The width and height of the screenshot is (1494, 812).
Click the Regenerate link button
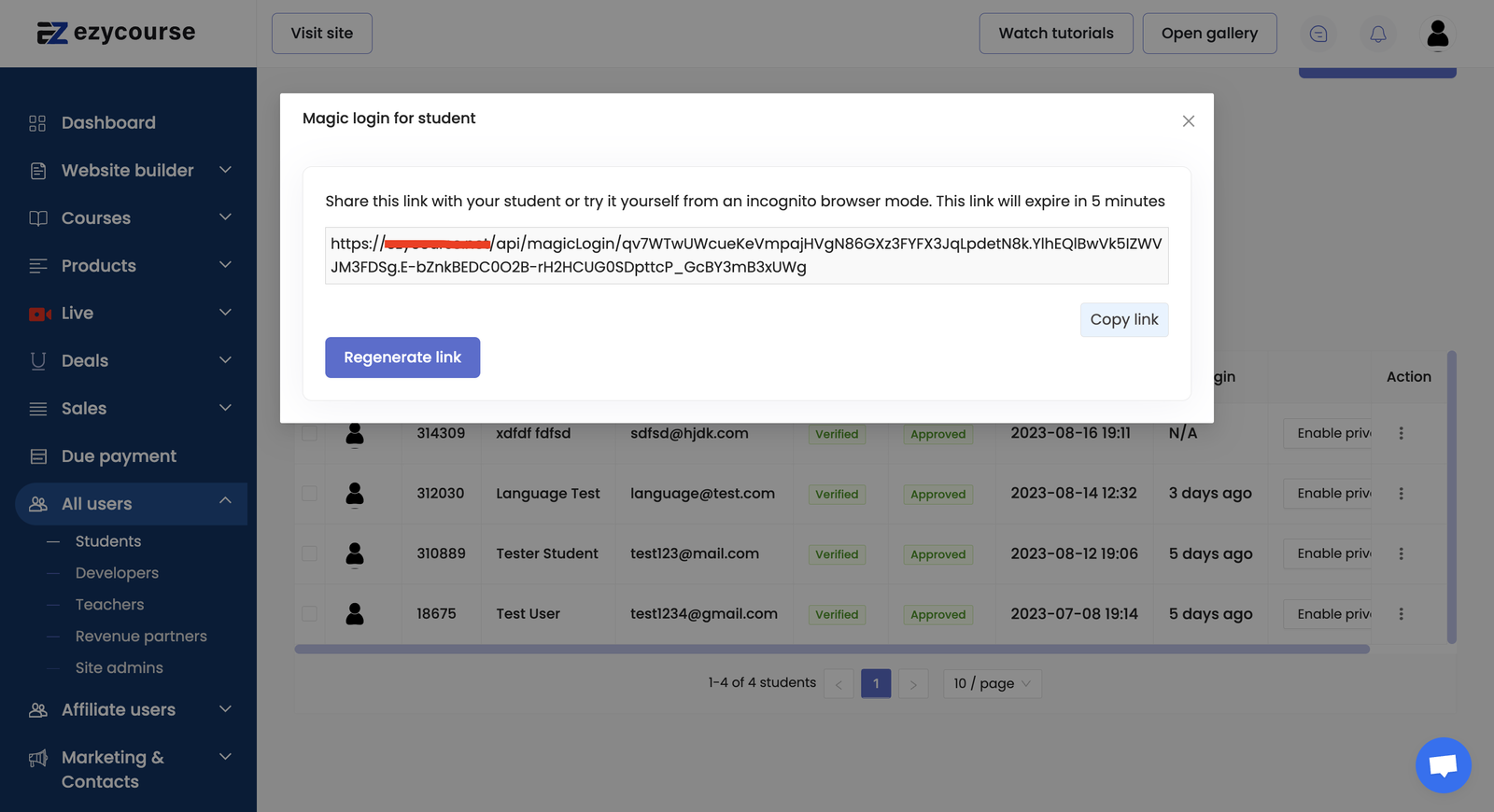(402, 357)
